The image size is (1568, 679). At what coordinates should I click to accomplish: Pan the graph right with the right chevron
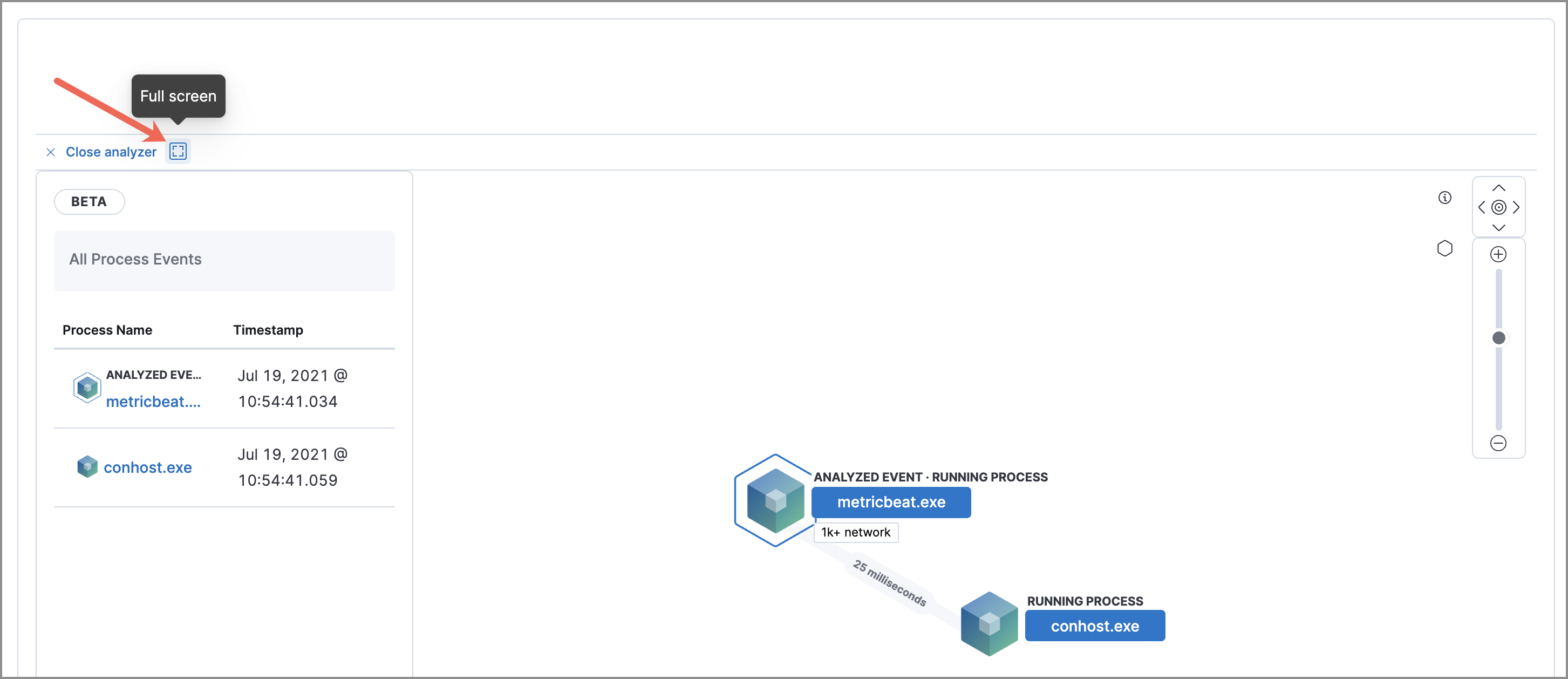1516,207
